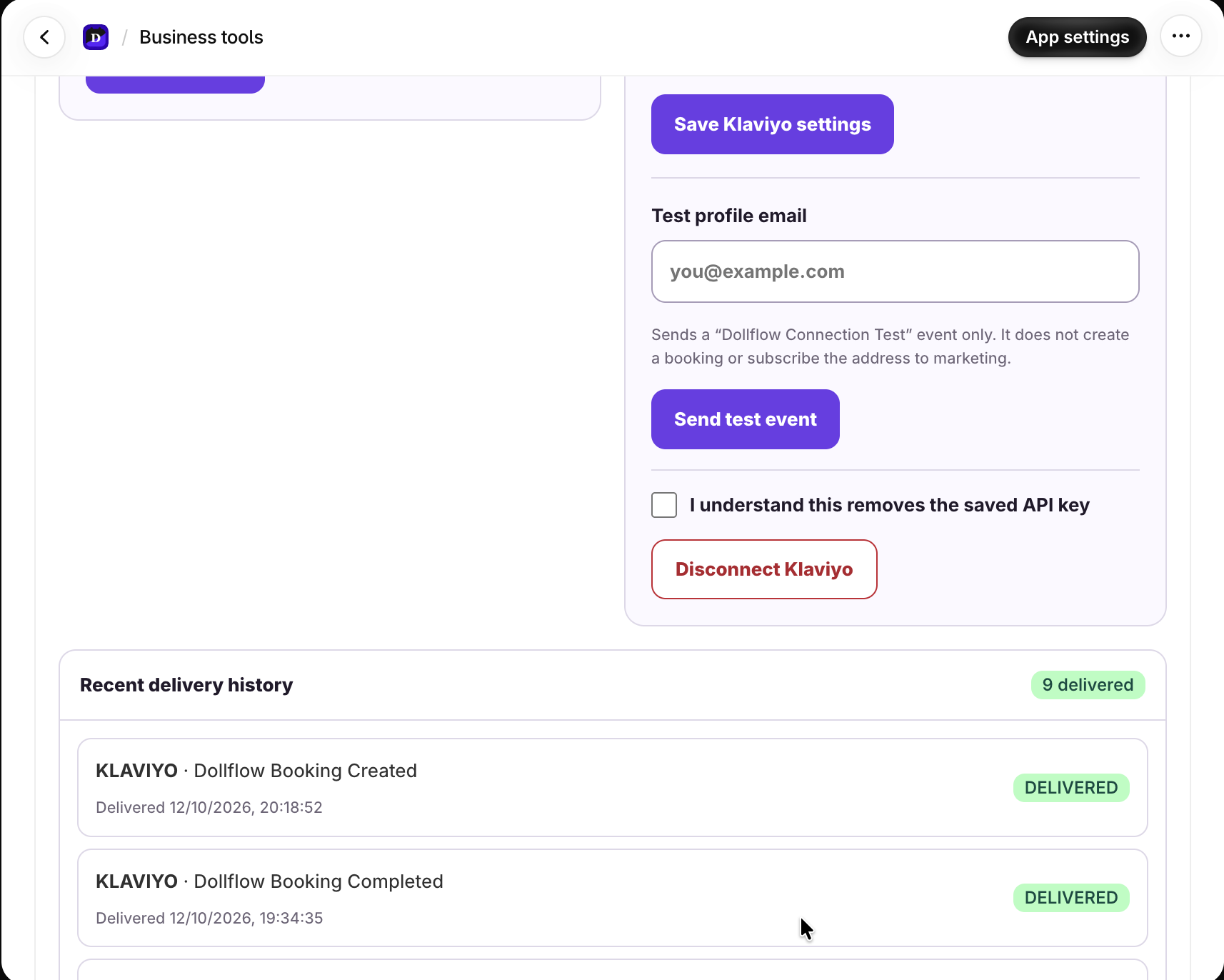Click the partially visible purple button at top left

coord(175,84)
